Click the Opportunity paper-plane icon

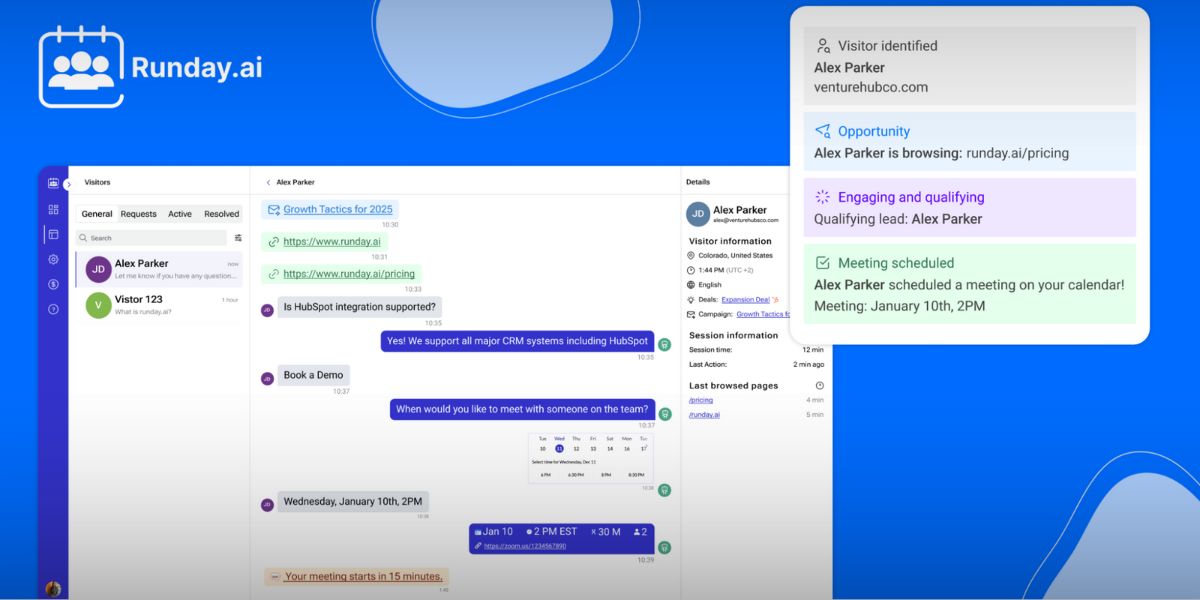(x=823, y=131)
